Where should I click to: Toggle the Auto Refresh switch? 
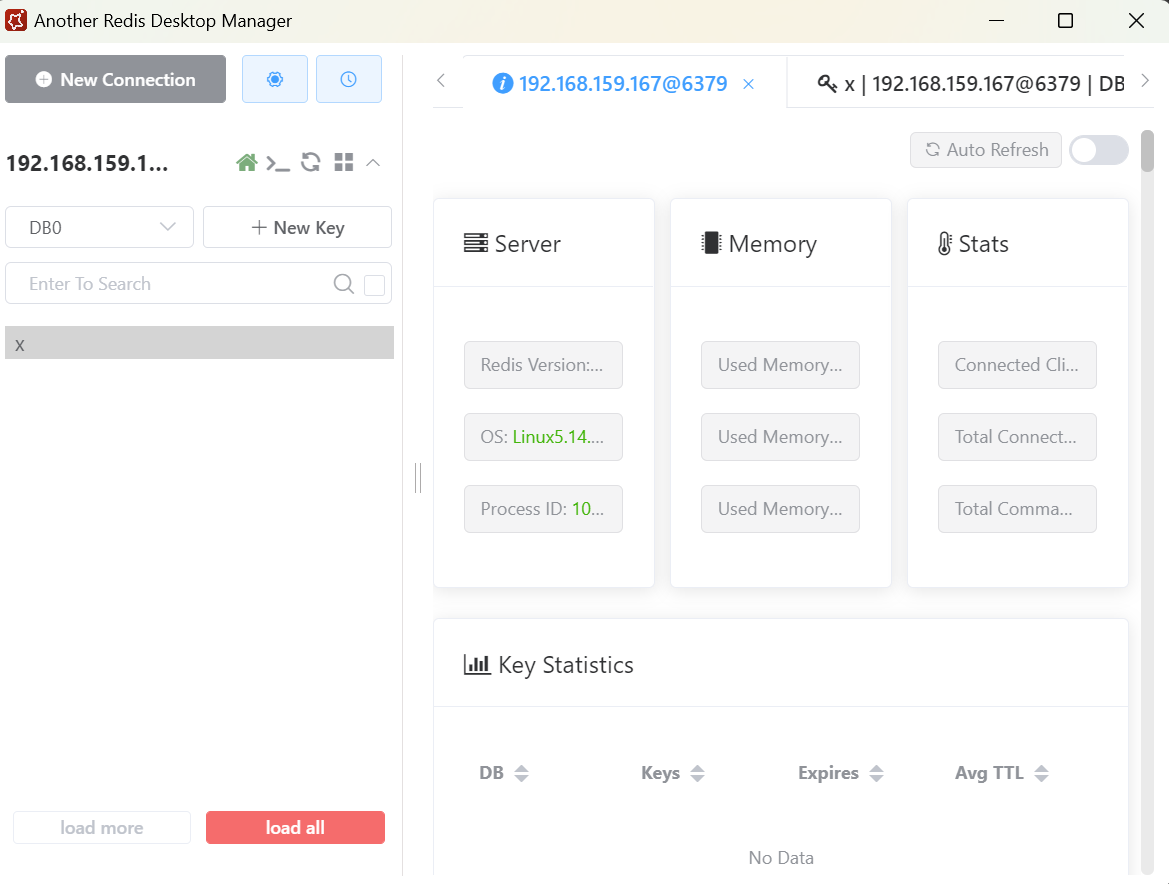tap(1098, 150)
